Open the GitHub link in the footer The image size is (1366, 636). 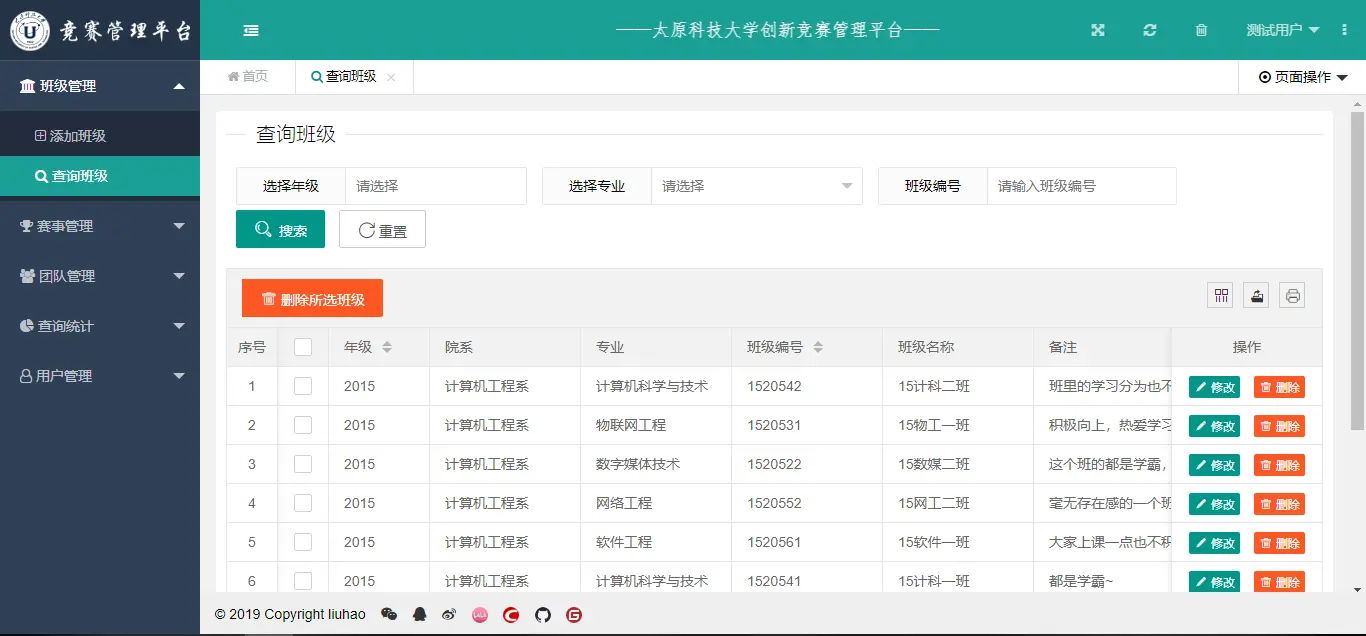pyautogui.click(x=542, y=614)
